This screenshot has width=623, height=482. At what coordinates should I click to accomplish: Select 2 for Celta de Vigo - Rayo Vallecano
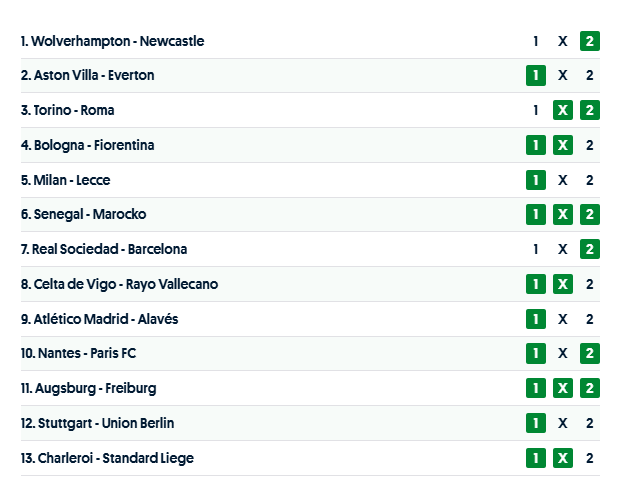tap(590, 284)
